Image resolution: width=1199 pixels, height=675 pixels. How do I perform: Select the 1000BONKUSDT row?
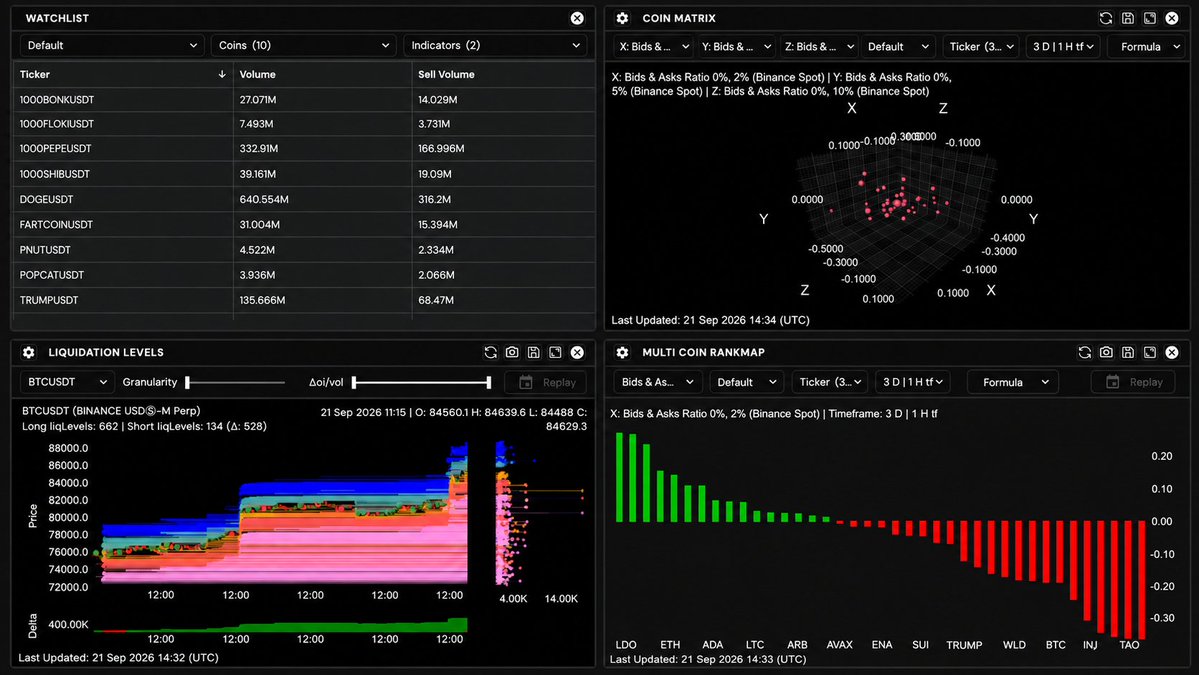coord(304,99)
